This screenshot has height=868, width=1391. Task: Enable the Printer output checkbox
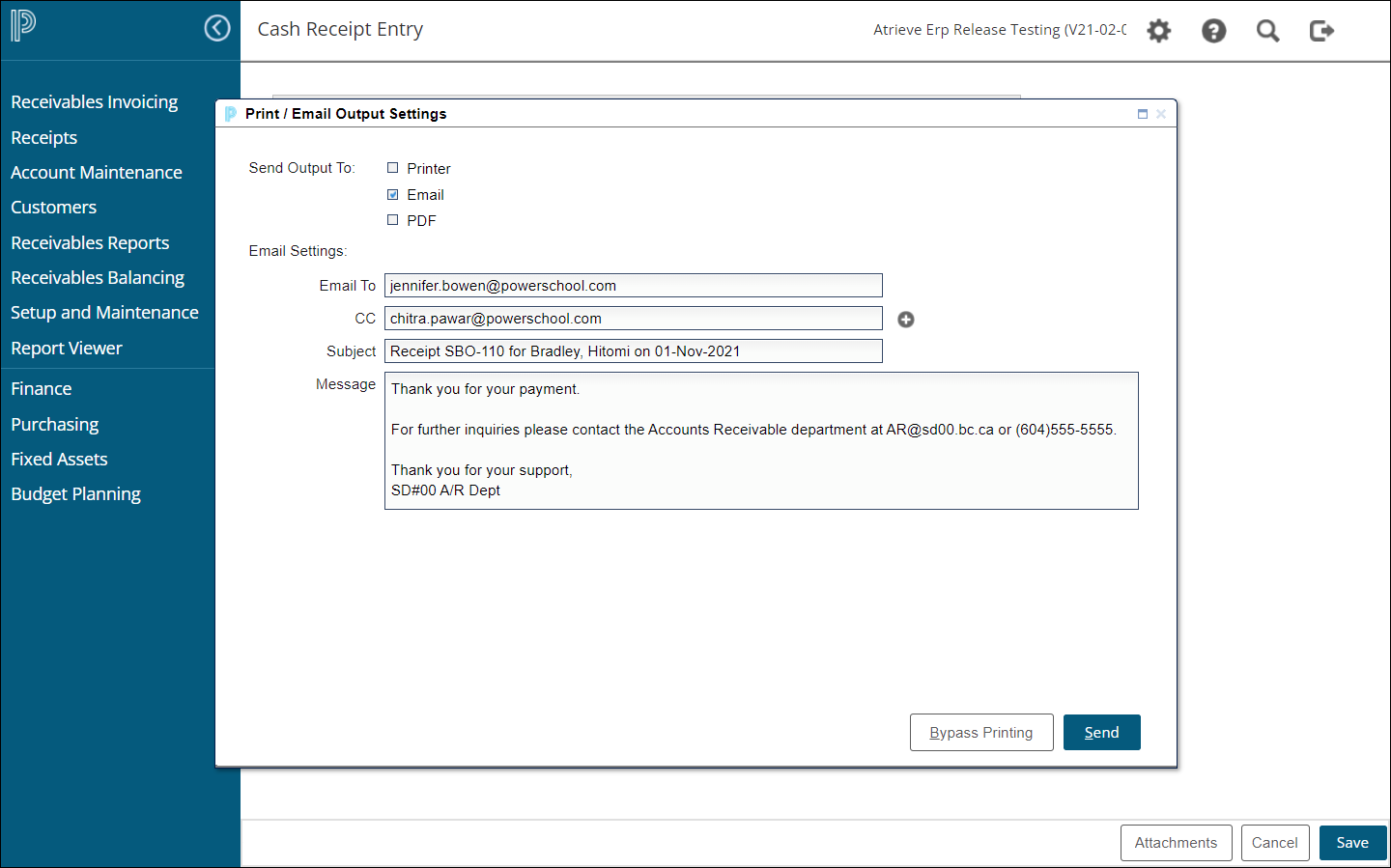(x=392, y=167)
